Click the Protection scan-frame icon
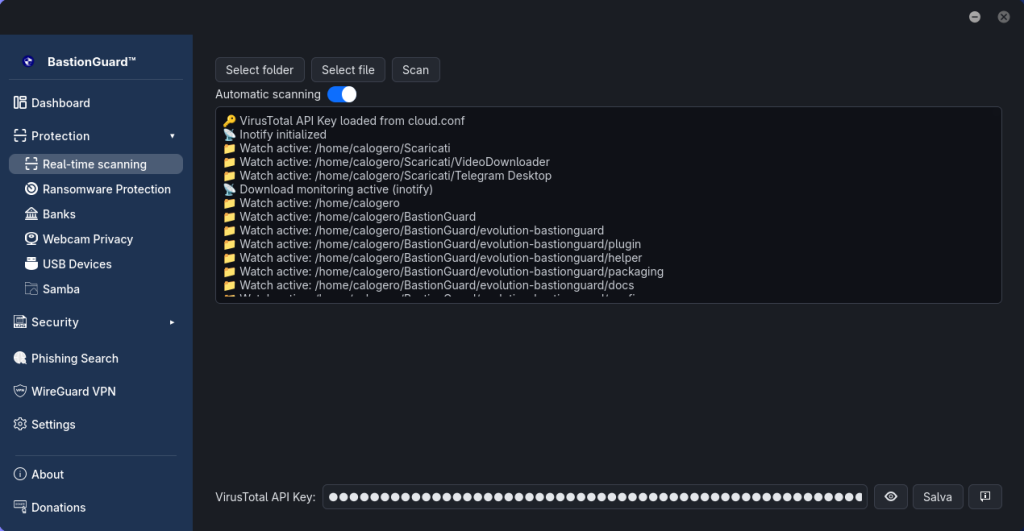This screenshot has height=531, width=1024. [x=20, y=136]
